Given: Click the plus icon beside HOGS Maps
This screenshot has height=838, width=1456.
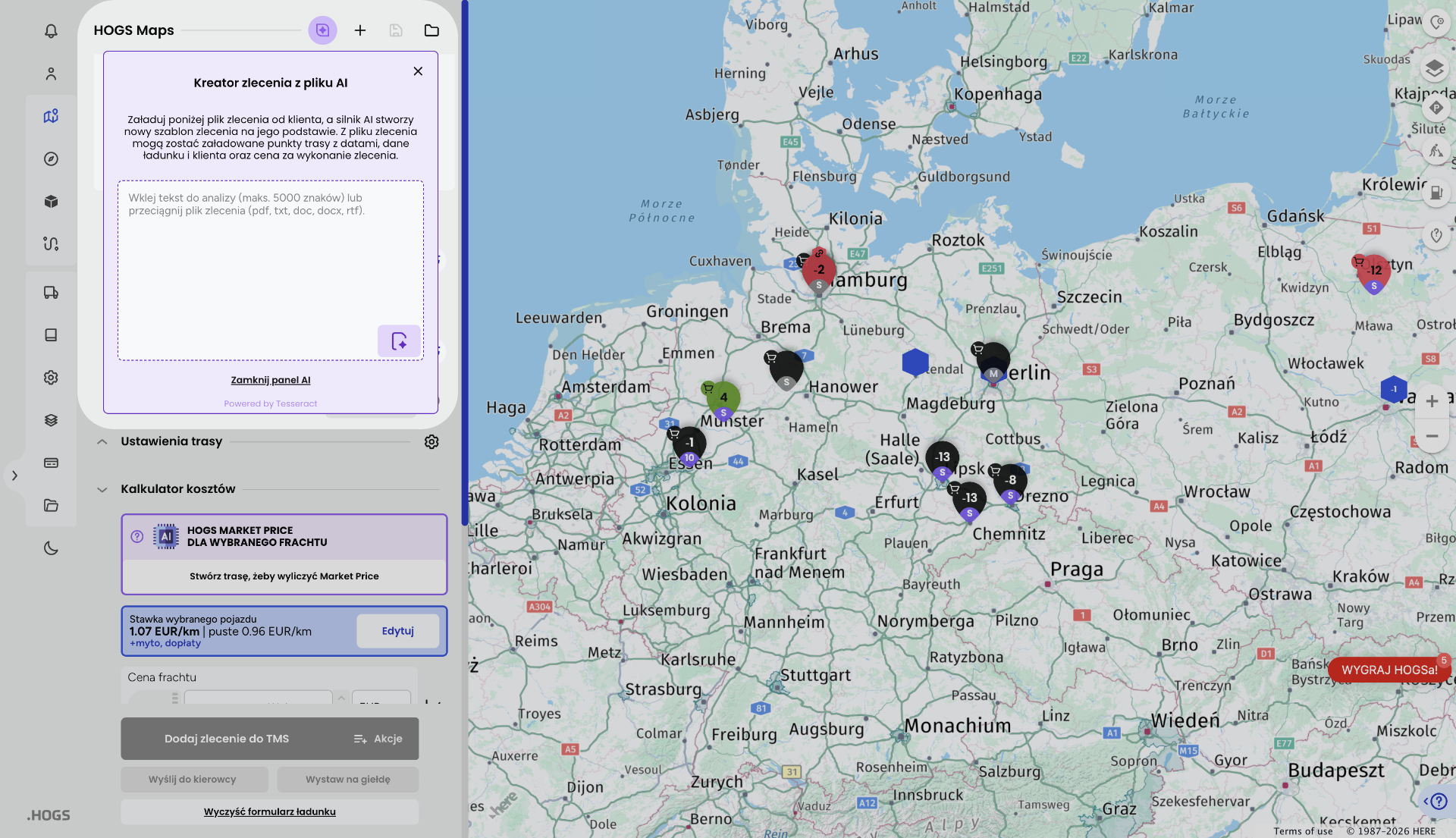Looking at the screenshot, I should (360, 30).
